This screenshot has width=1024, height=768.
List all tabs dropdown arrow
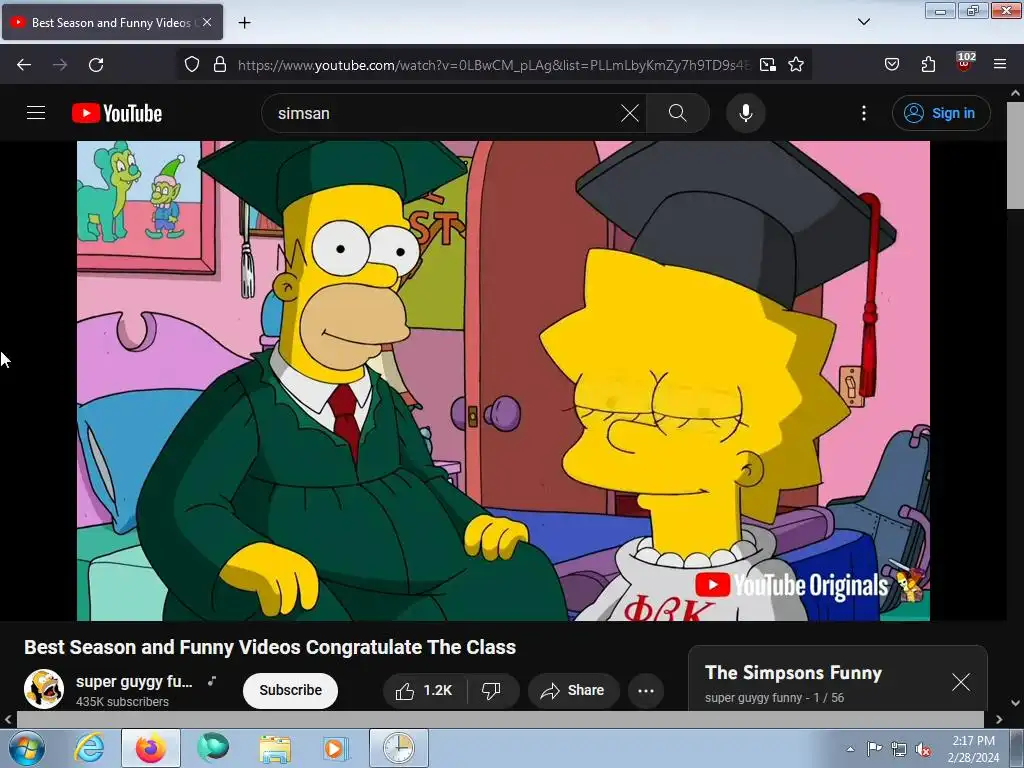click(864, 22)
